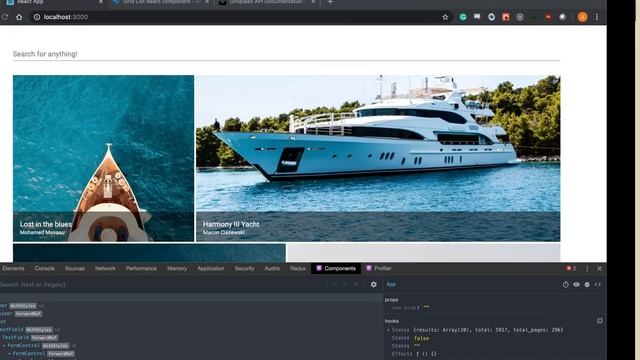Log App component data to console
640x360 pixels.
pyautogui.click(x=587, y=284)
